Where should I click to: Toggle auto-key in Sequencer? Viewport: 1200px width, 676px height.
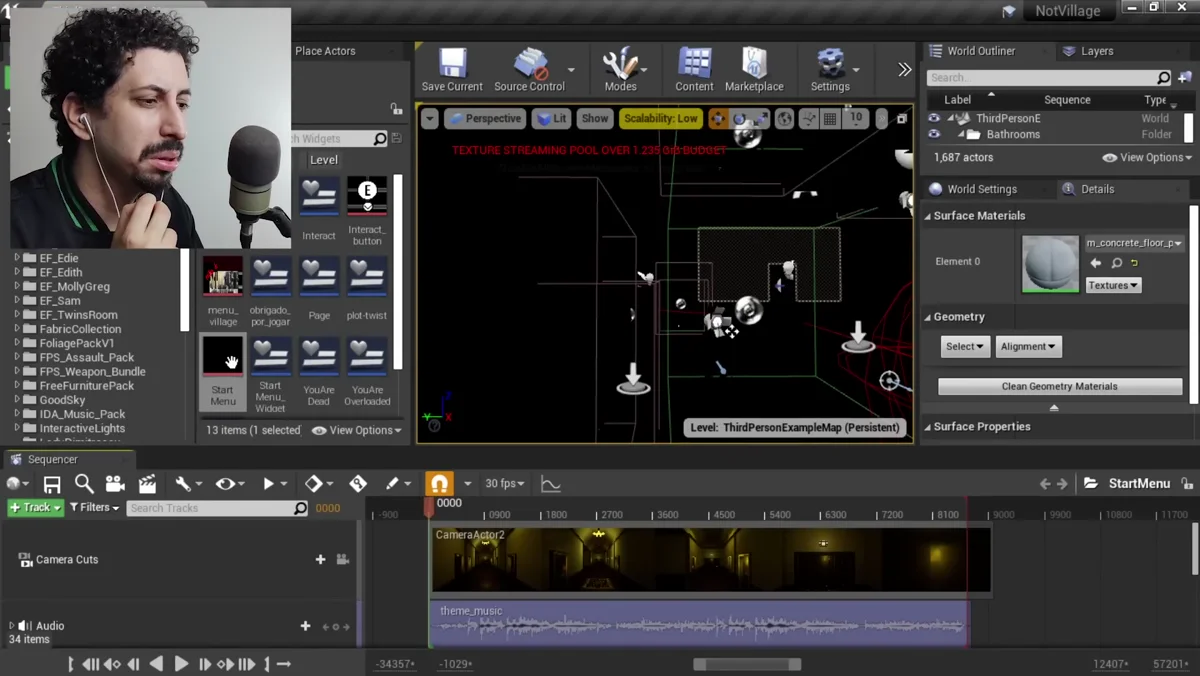[x=358, y=484]
